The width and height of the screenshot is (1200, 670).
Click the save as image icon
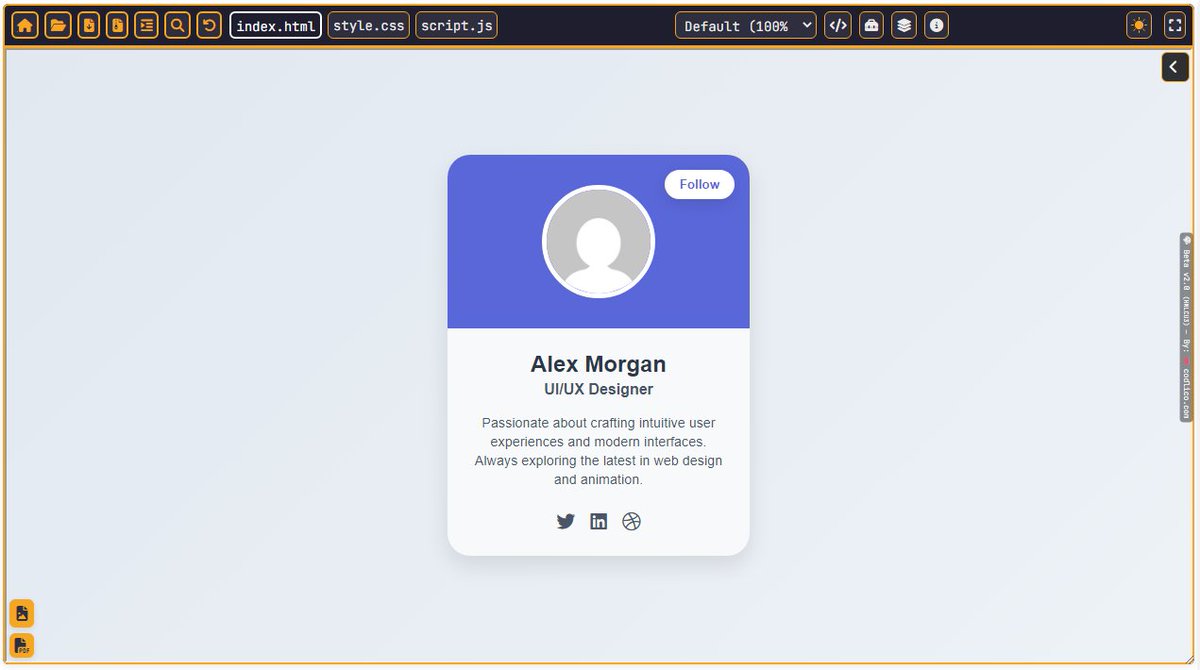[22, 613]
